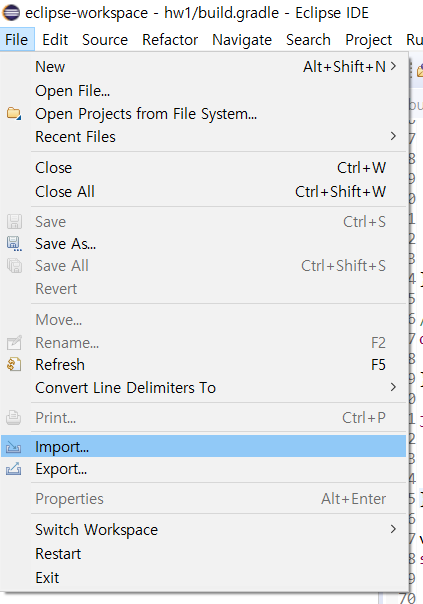Screen dimensions: 423x604
Task: Click the Print icon in menu
Action: [x=14, y=417]
